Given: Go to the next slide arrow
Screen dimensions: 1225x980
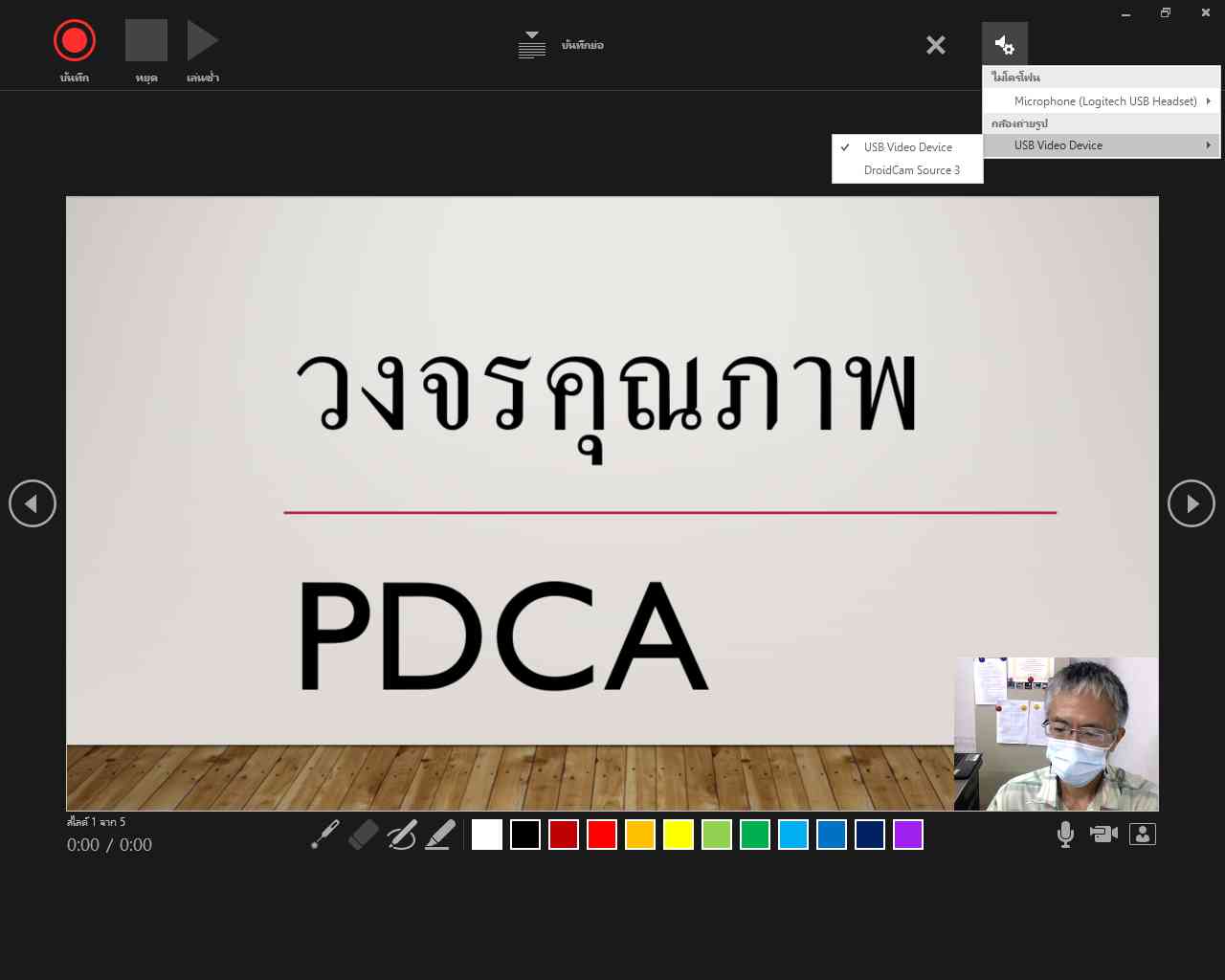Looking at the screenshot, I should [x=1191, y=503].
